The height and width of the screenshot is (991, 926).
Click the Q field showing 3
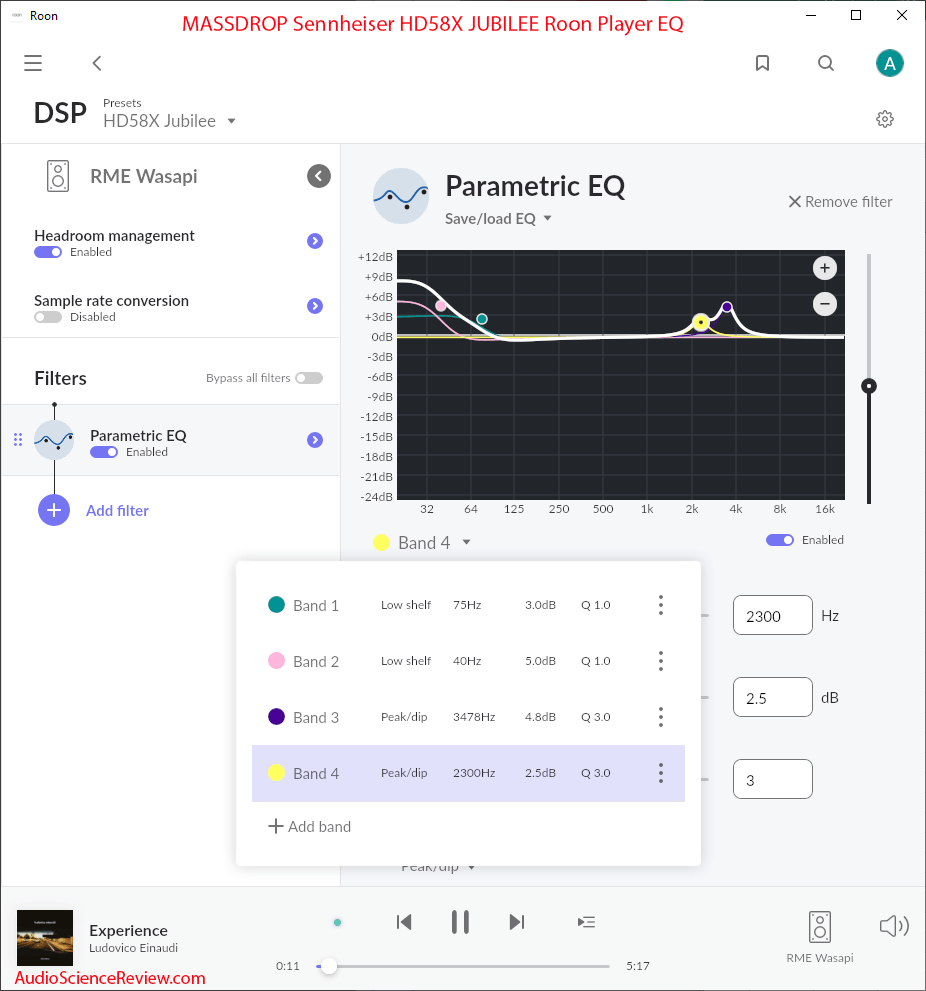tap(772, 779)
